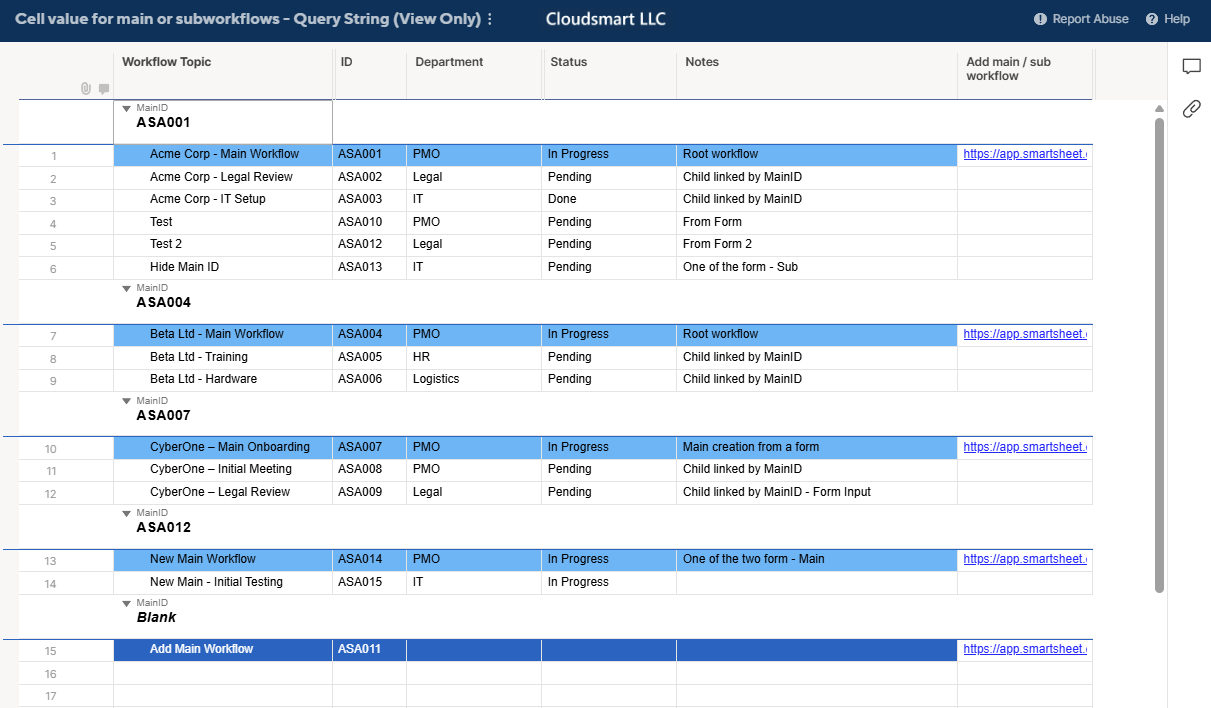Screen dimensions: 1211x708
Task: Click the ID column header
Action: coord(370,75)
